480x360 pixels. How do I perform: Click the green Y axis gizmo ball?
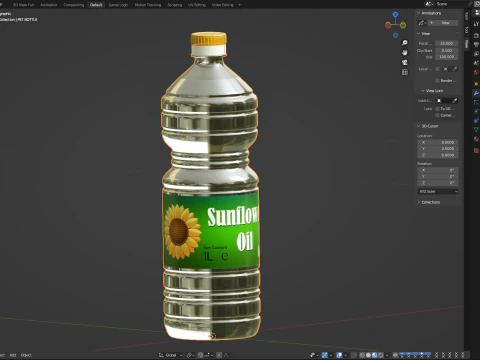pos(403,25)
